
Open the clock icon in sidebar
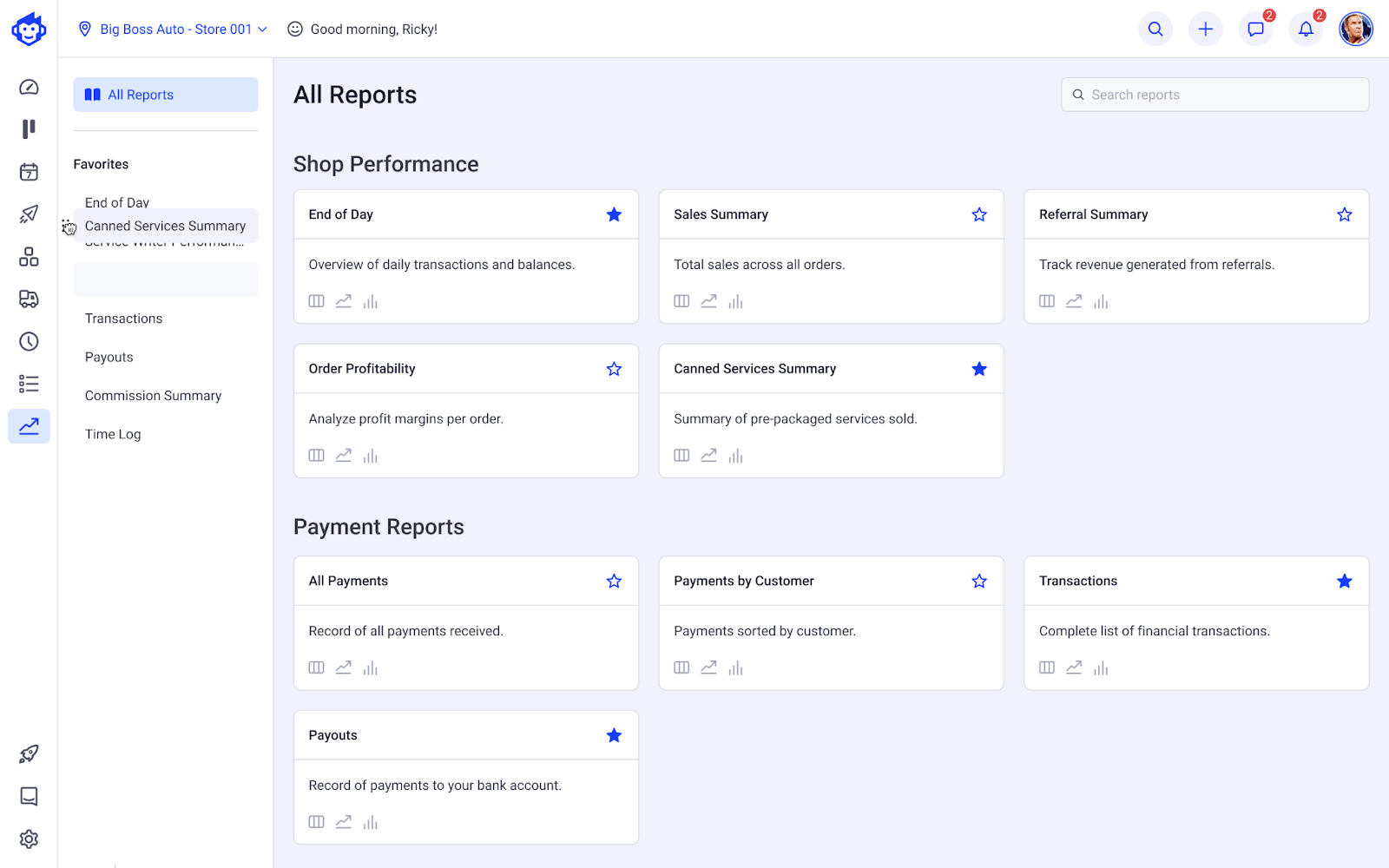click(29, 341)
